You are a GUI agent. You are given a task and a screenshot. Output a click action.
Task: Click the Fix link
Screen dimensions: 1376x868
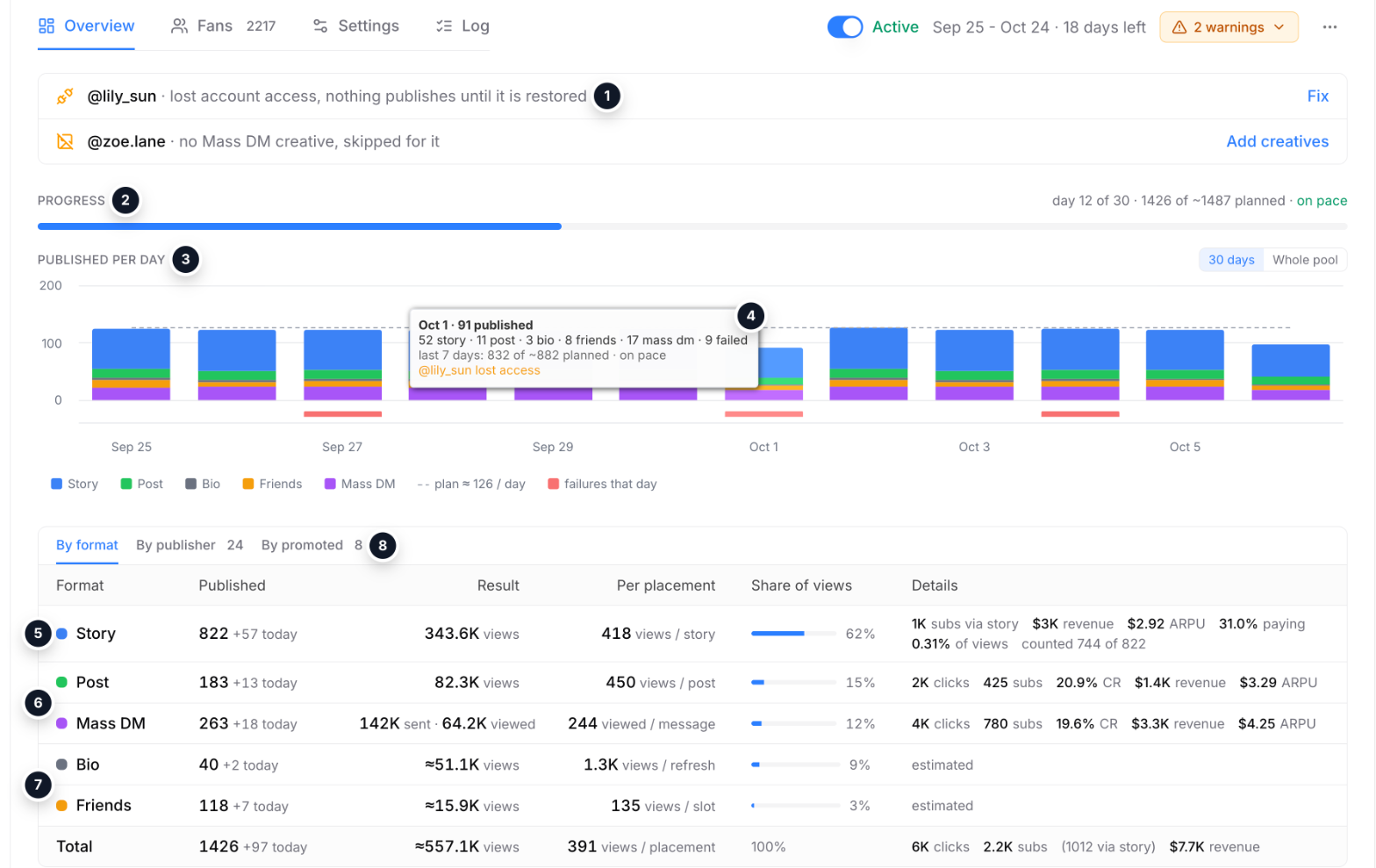pyautogui.click(x=1317, y=97)
